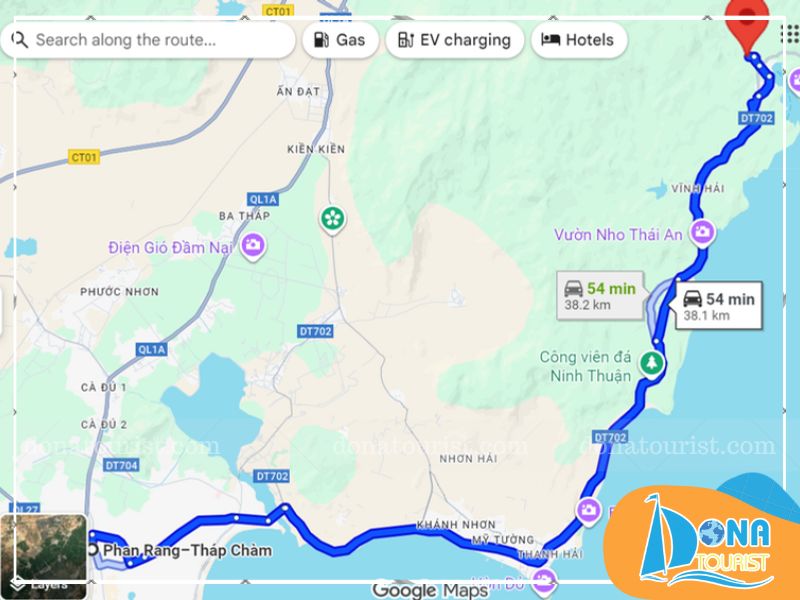Open Điện Gió Đầm Nai camera marker
Screen dimensions: 800x600
[253, 246]
